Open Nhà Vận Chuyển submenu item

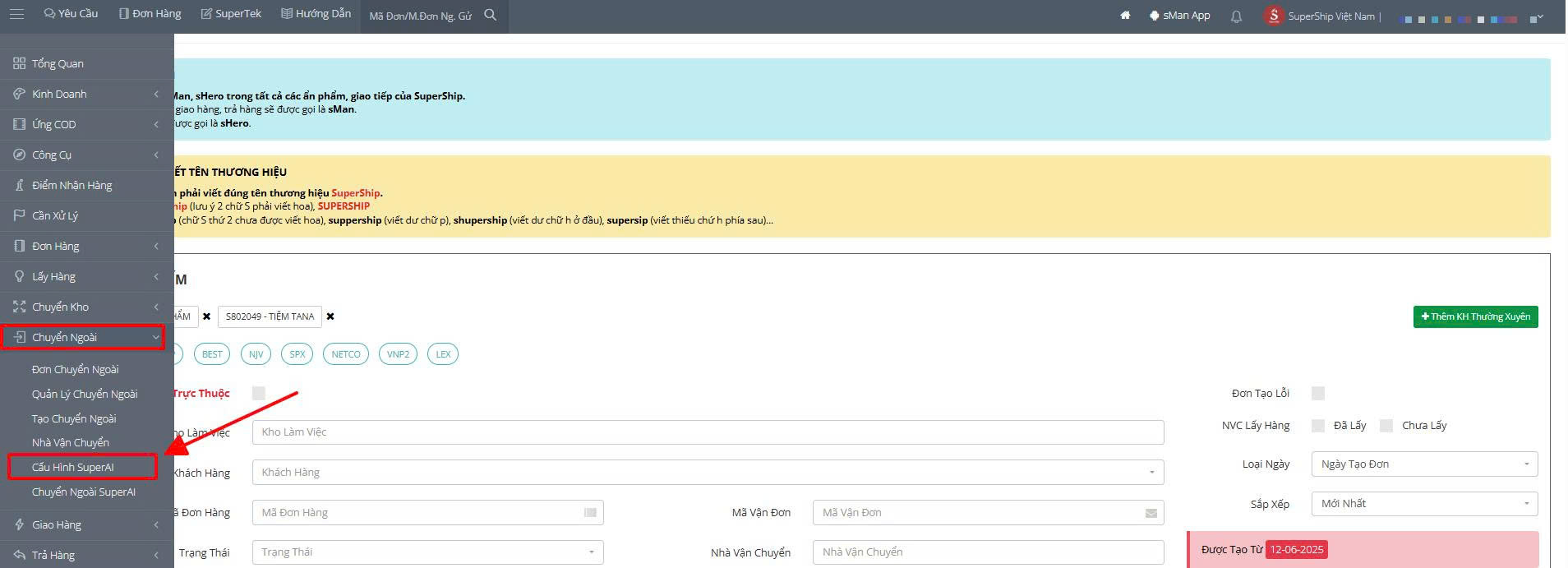pyautogui.click(x=71, y=442)
